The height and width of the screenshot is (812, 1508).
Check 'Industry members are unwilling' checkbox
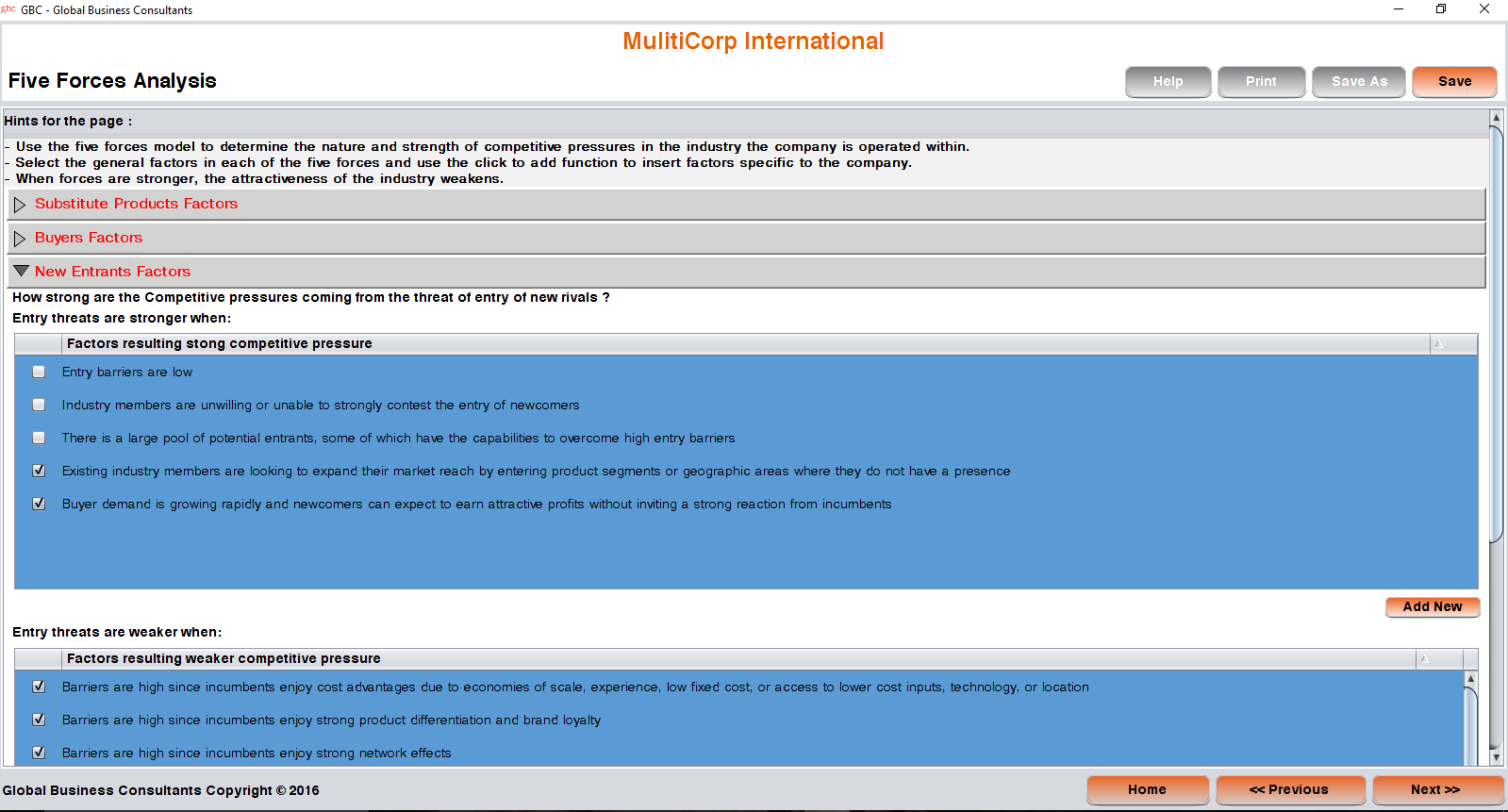point(39,405)
